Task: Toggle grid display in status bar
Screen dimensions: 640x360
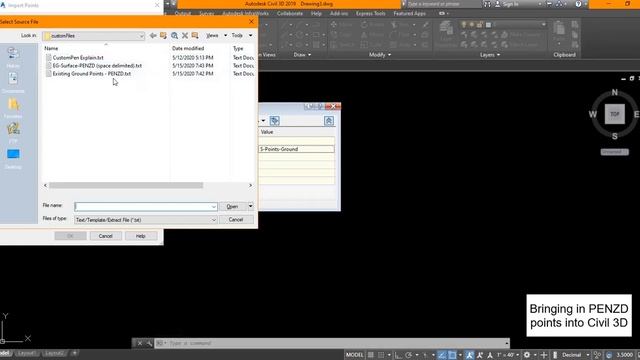Action: click(371, 355)
